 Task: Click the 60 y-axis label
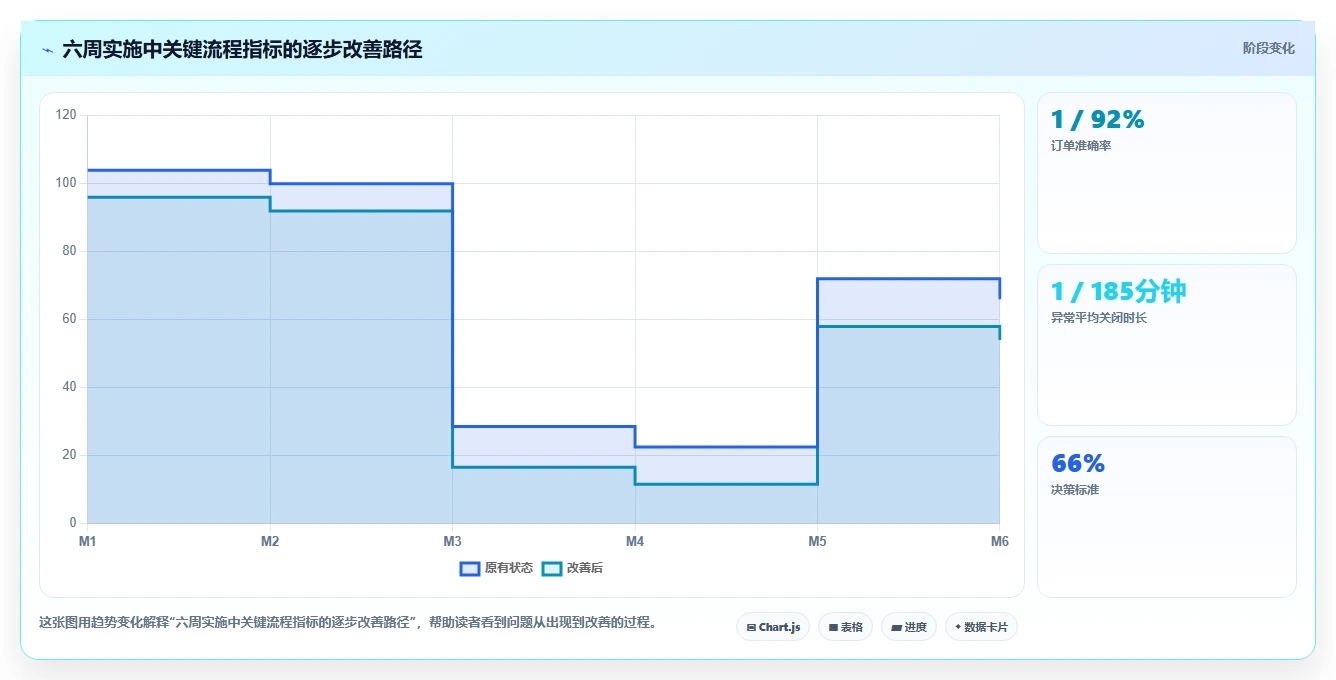(69, 319)
